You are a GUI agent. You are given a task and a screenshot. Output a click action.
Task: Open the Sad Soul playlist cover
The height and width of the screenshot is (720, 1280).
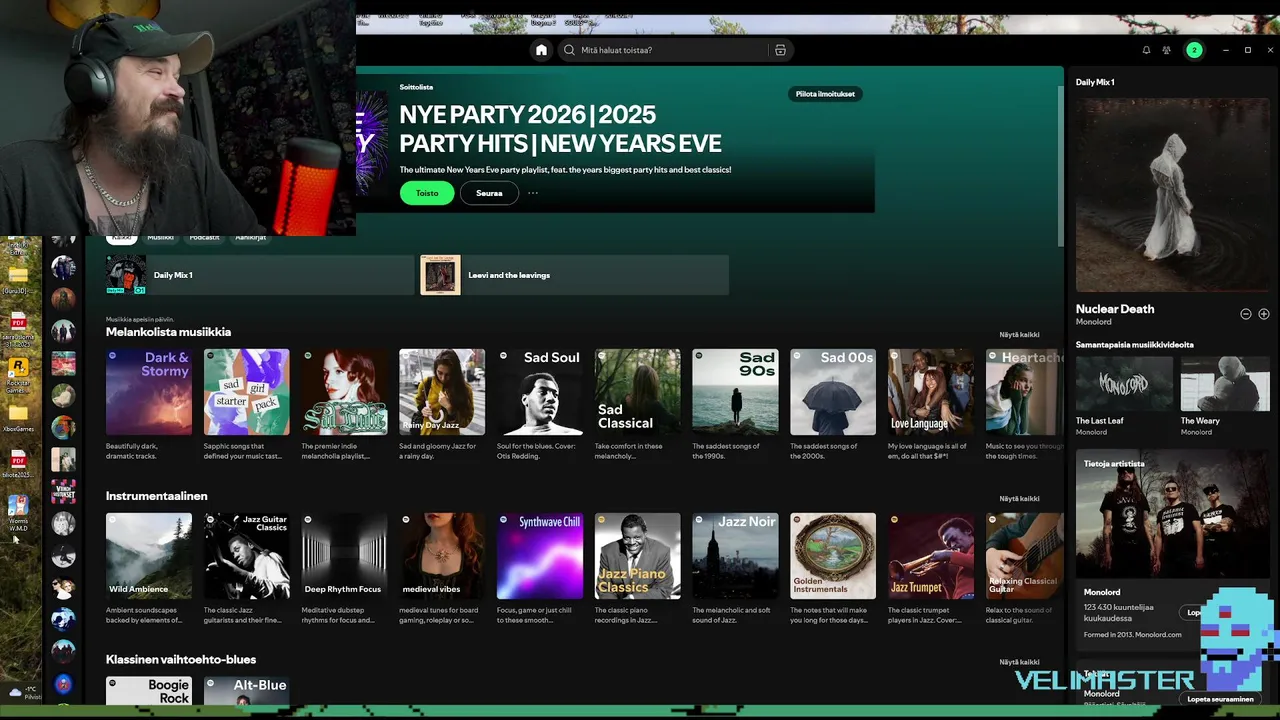[540, 392]
